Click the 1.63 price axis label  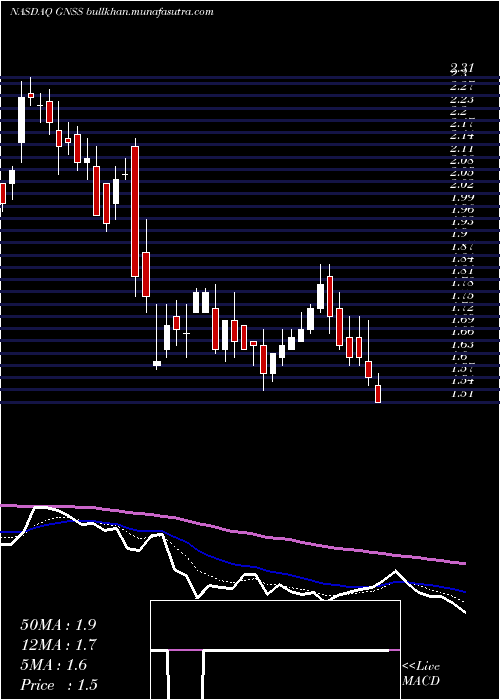(x=462, y=344)
